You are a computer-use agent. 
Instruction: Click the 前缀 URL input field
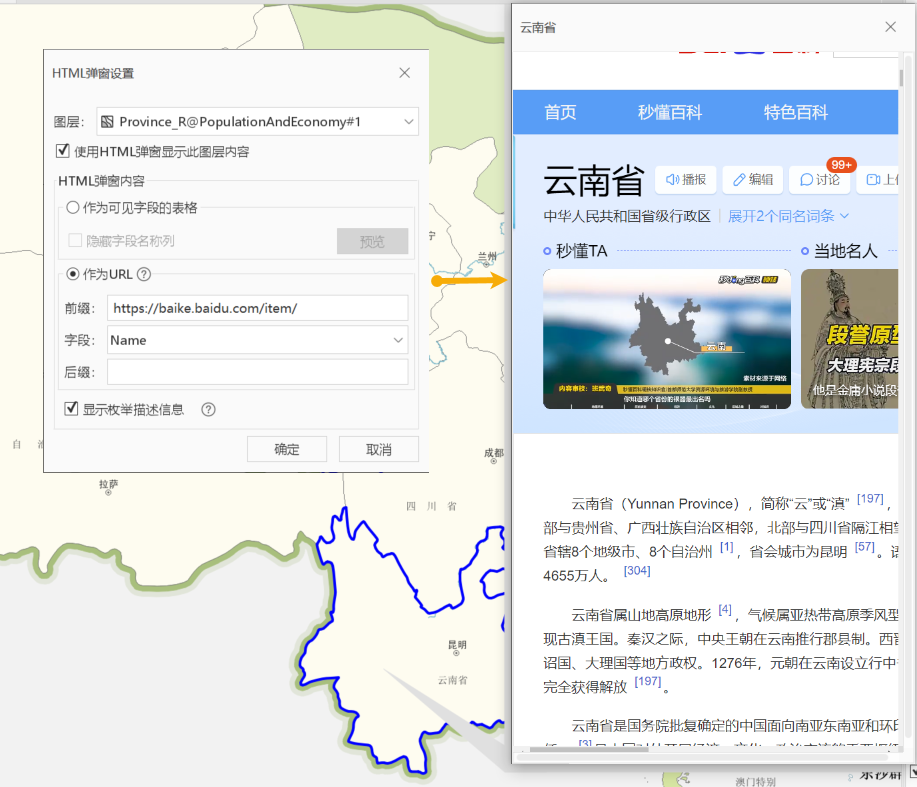258,308
